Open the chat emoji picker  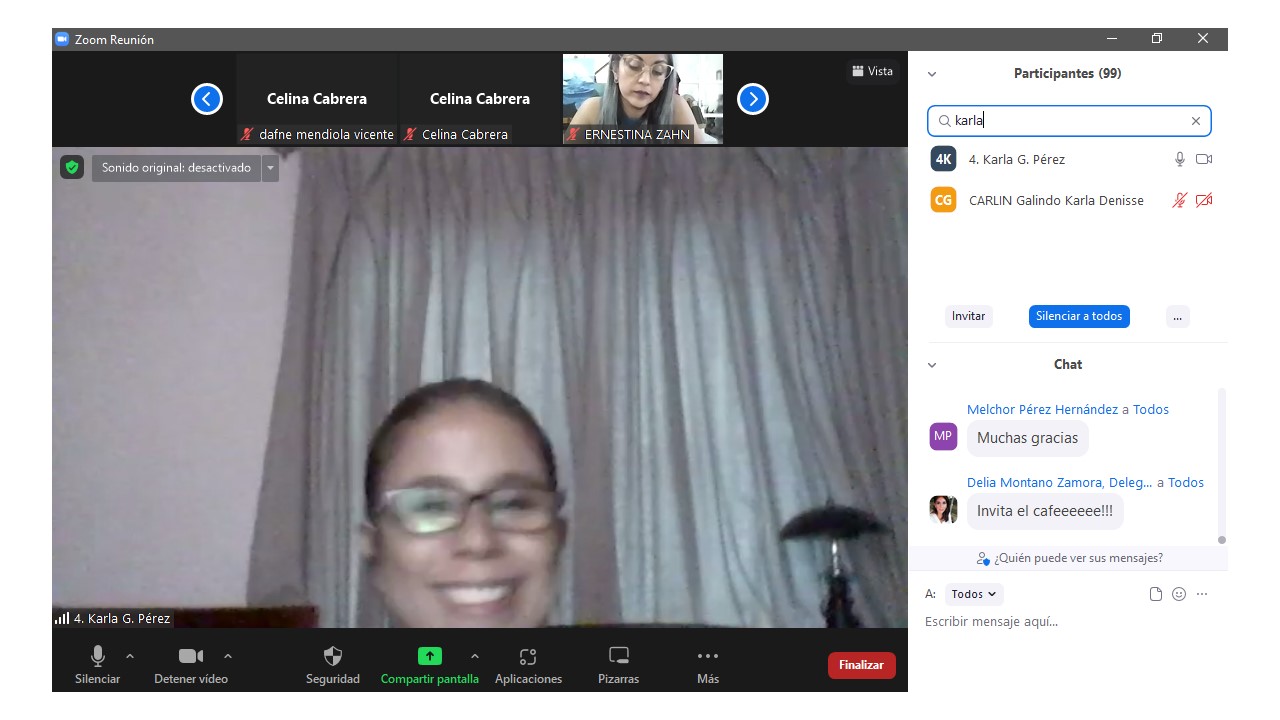point(1179,594)
